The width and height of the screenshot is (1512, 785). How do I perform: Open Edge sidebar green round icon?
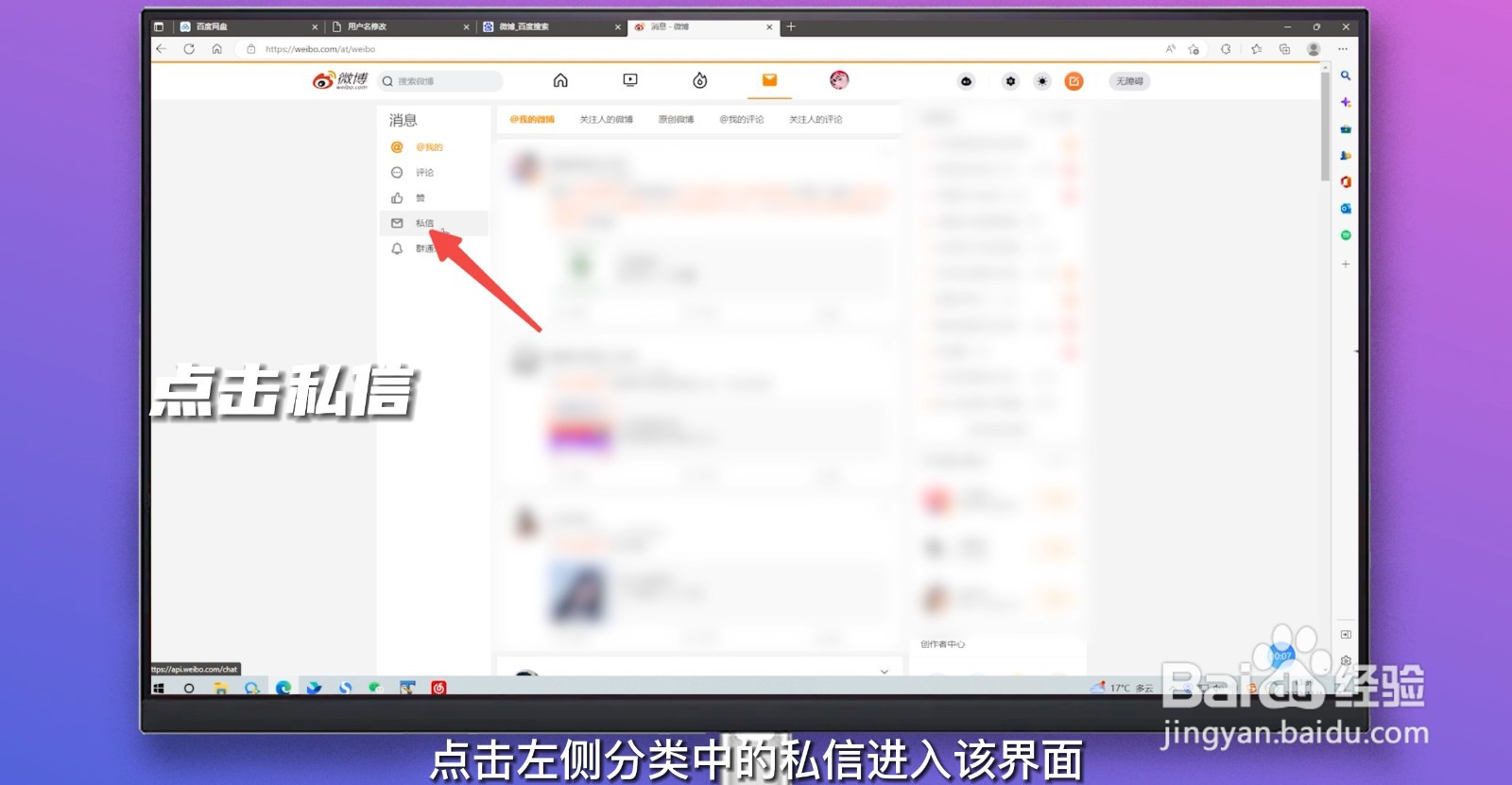point(1346,235)
